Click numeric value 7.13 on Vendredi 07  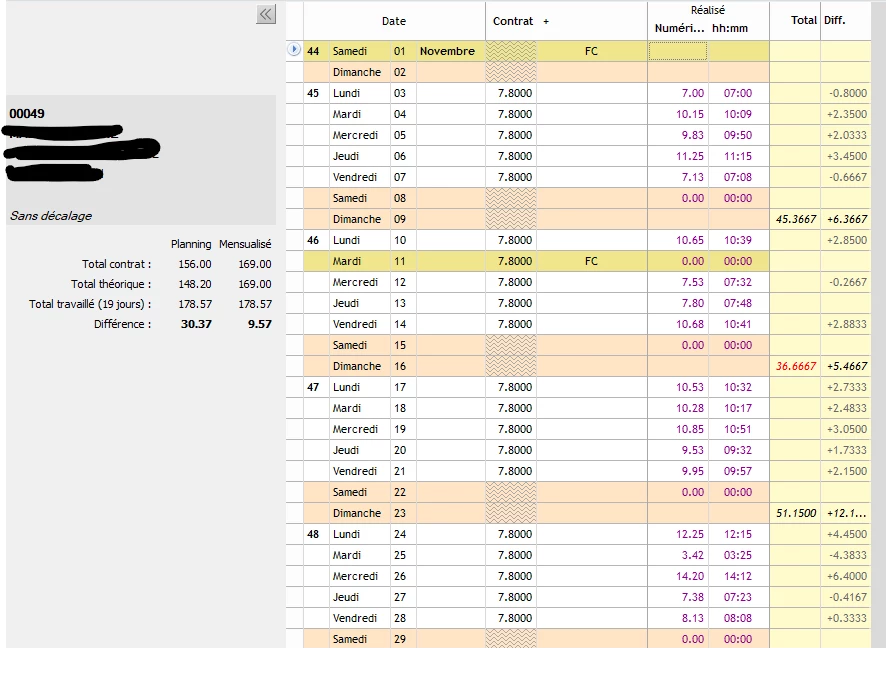click(693, 177)
